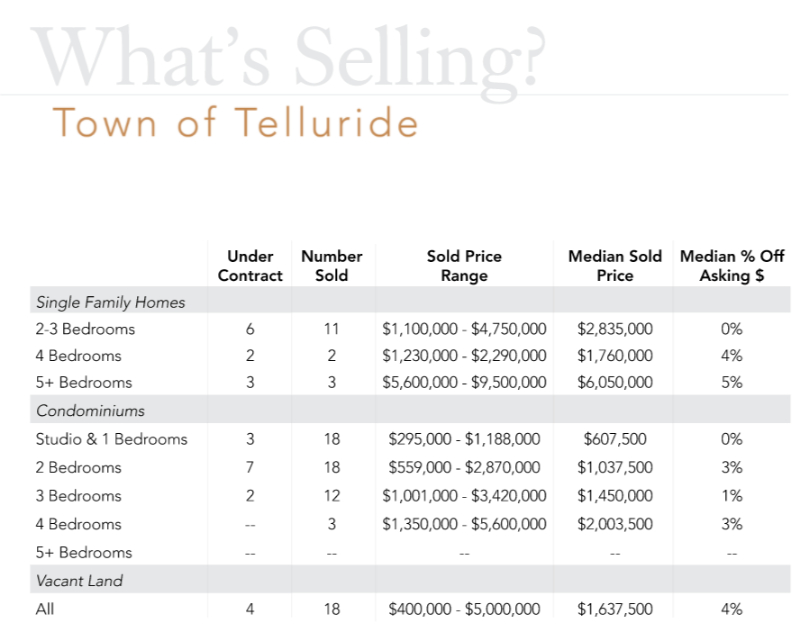Select the $2,003,500 median sold price cell
Viewport: 800px width, 632px height.
coord(615,524)
